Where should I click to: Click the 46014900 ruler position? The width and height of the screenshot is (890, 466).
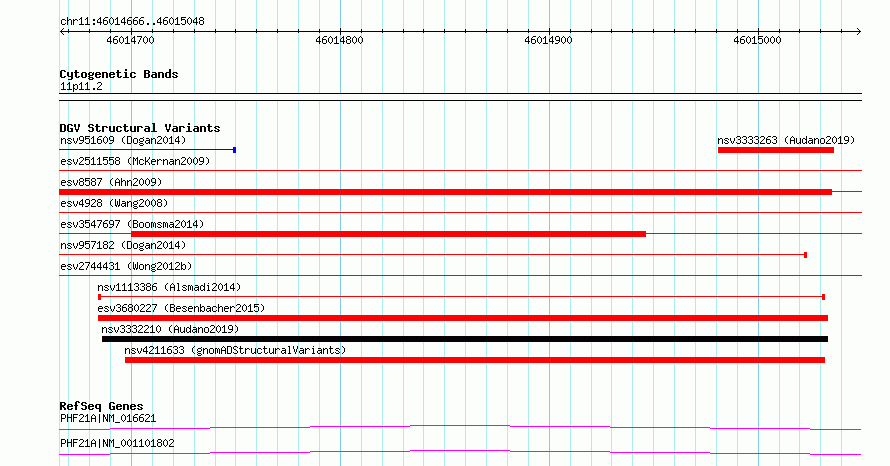548,40
